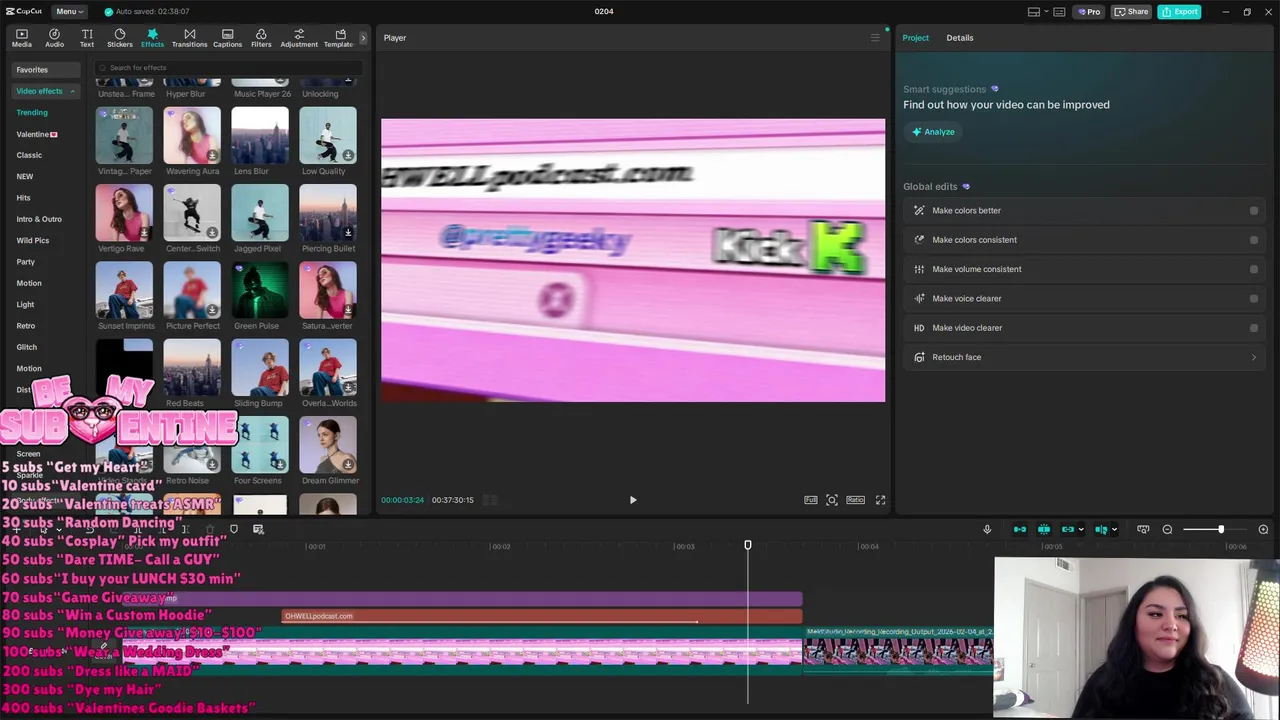Choose the Jagged Pixel effect thumbnail
This screenshot has width=1280, height=720.
click(260, 212)
